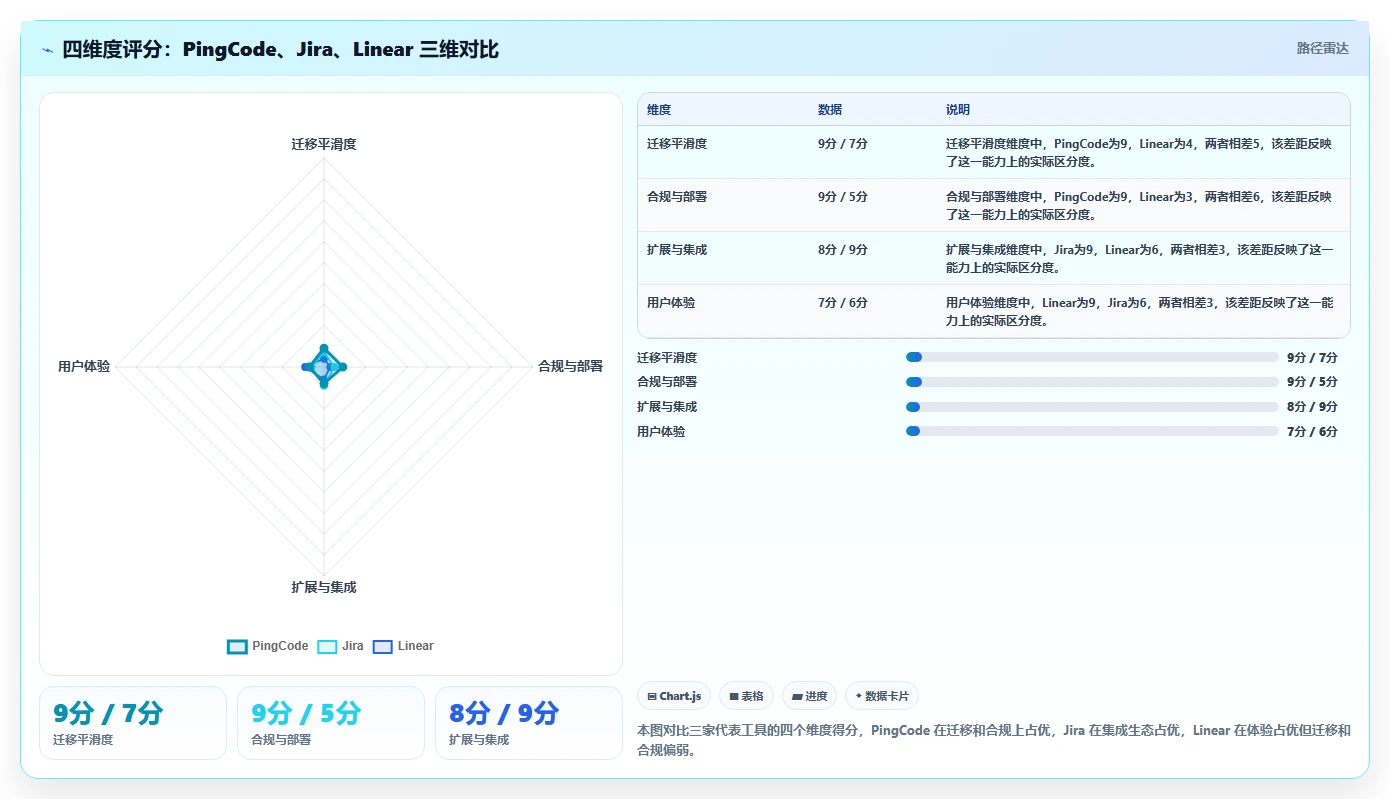Image resolution: width=1390 pixels, height=799 pixels.
Task: Click the summary paragraph beginning 本图对比三家
Action: [x=994, y=740]
